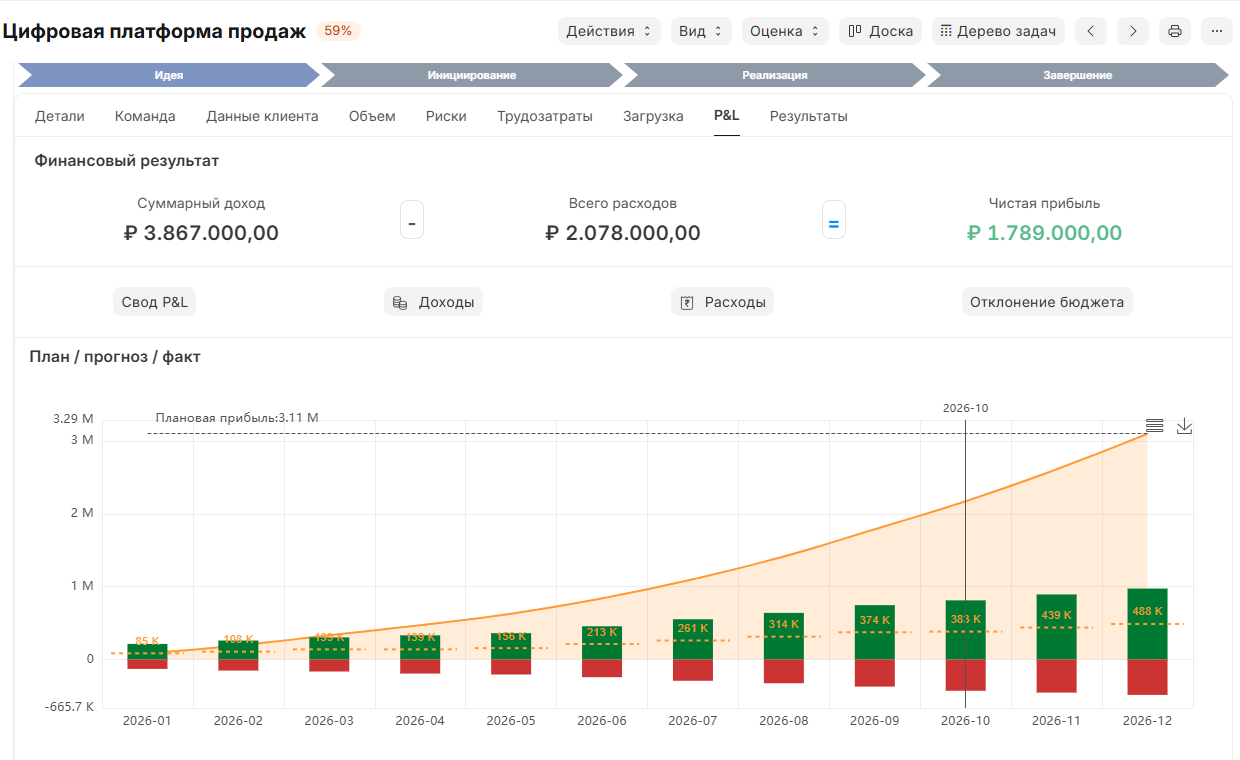Viewport: 1240px width, 760px height.
Task: Switch to the Детали tab
Action: tap(60, 116)
